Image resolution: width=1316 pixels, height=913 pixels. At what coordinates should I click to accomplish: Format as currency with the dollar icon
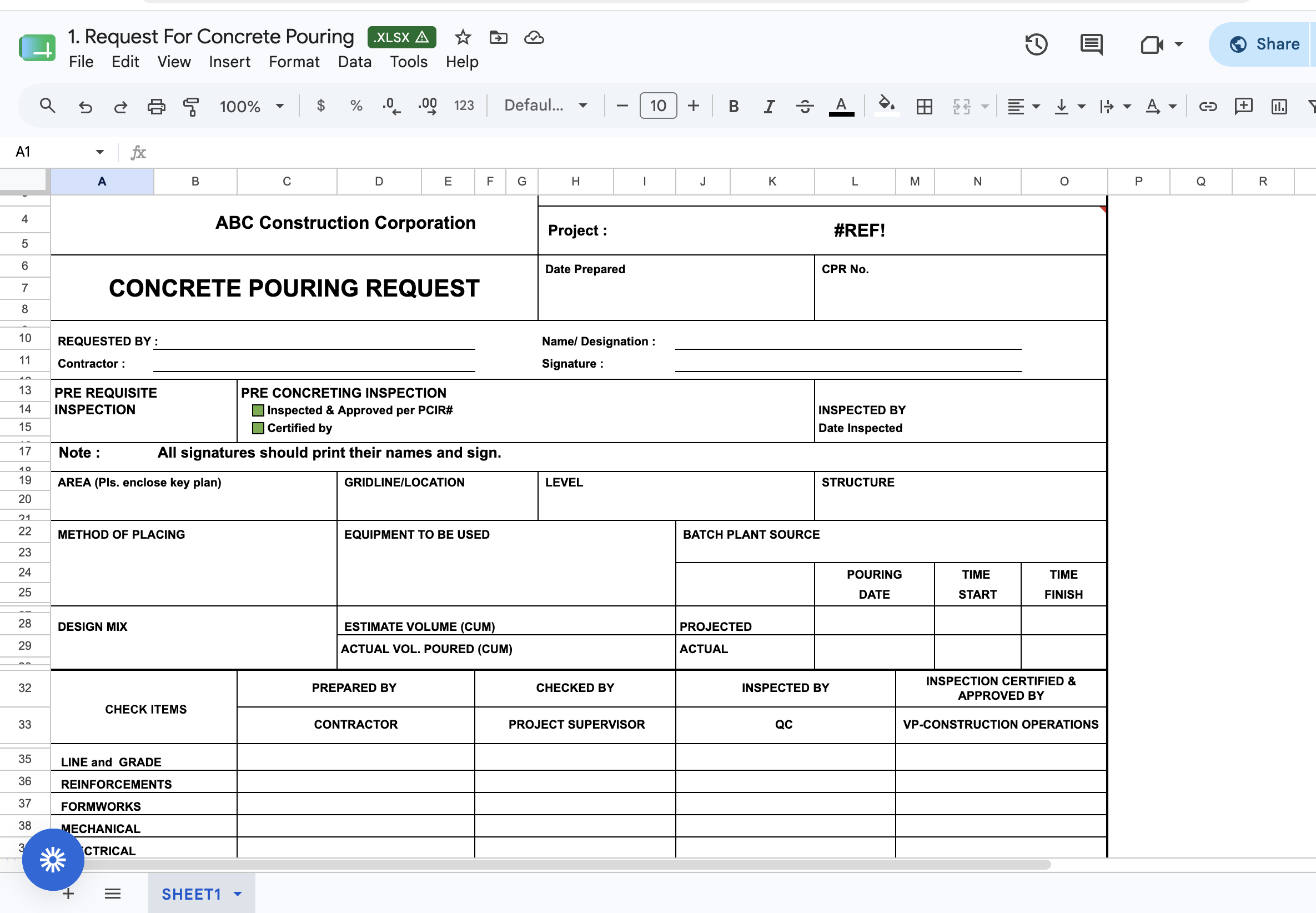tap(321, 106)
